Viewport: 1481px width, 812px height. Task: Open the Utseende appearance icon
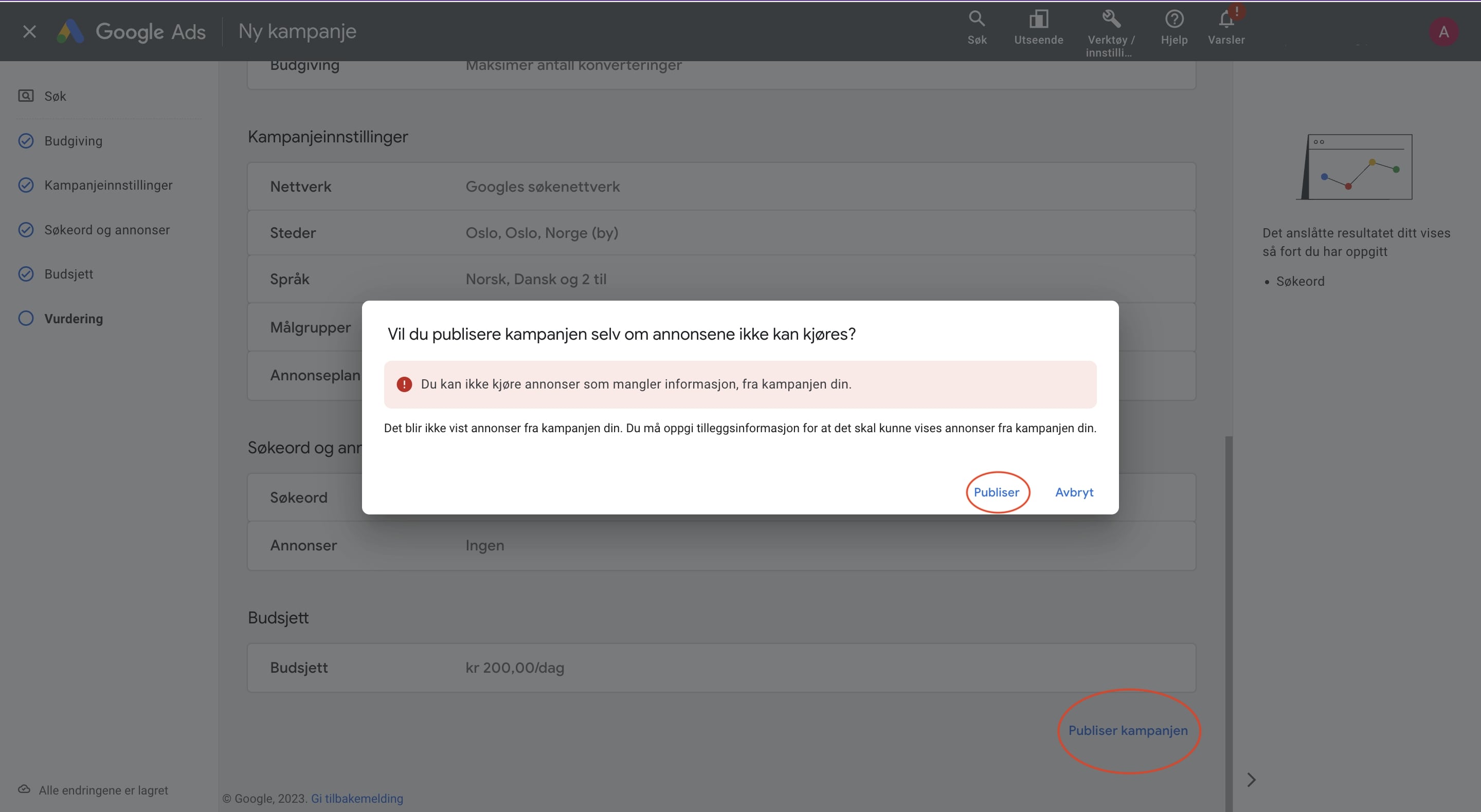pos(1038,20)
